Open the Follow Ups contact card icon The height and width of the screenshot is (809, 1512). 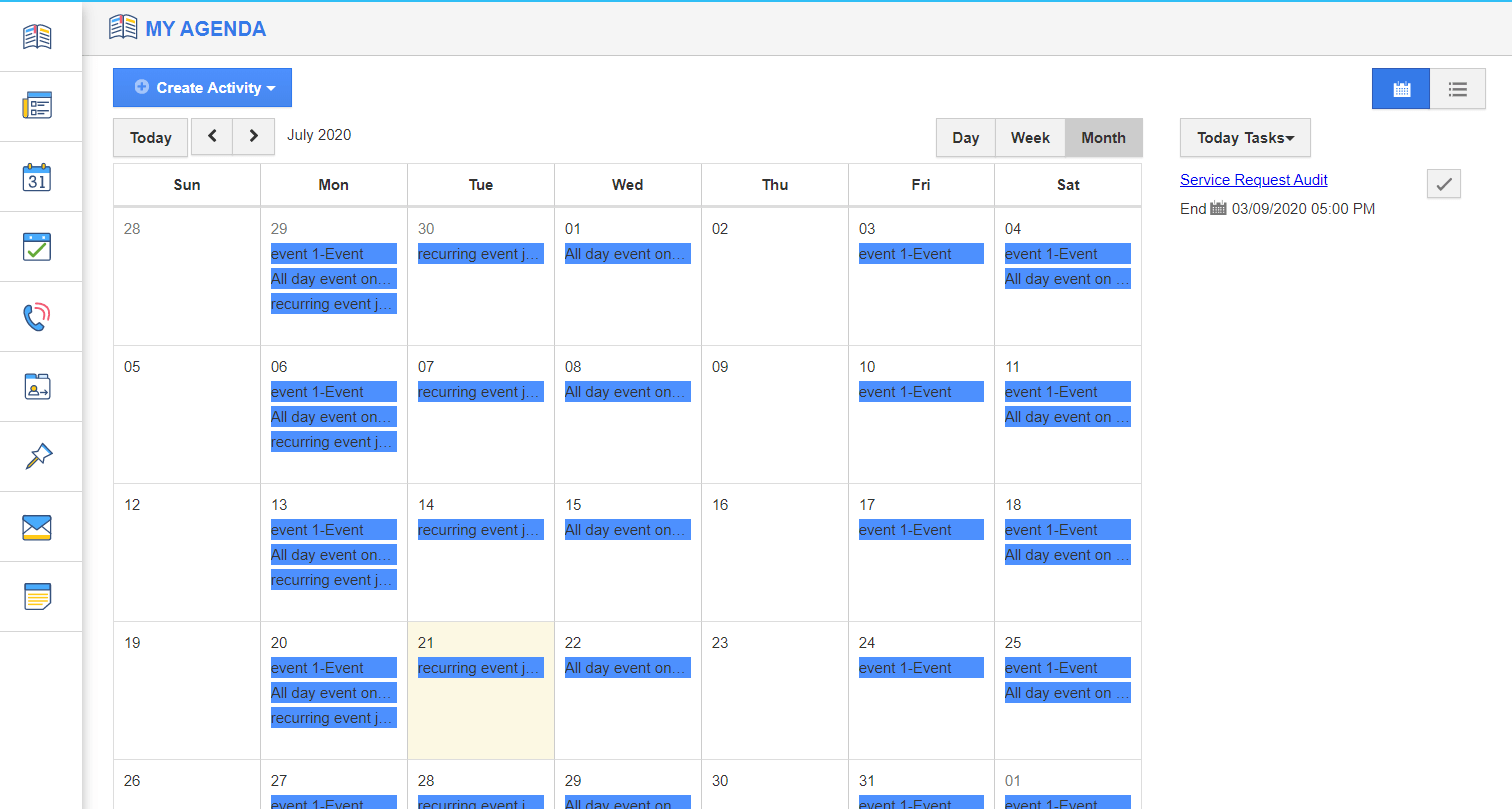[38, 387]
